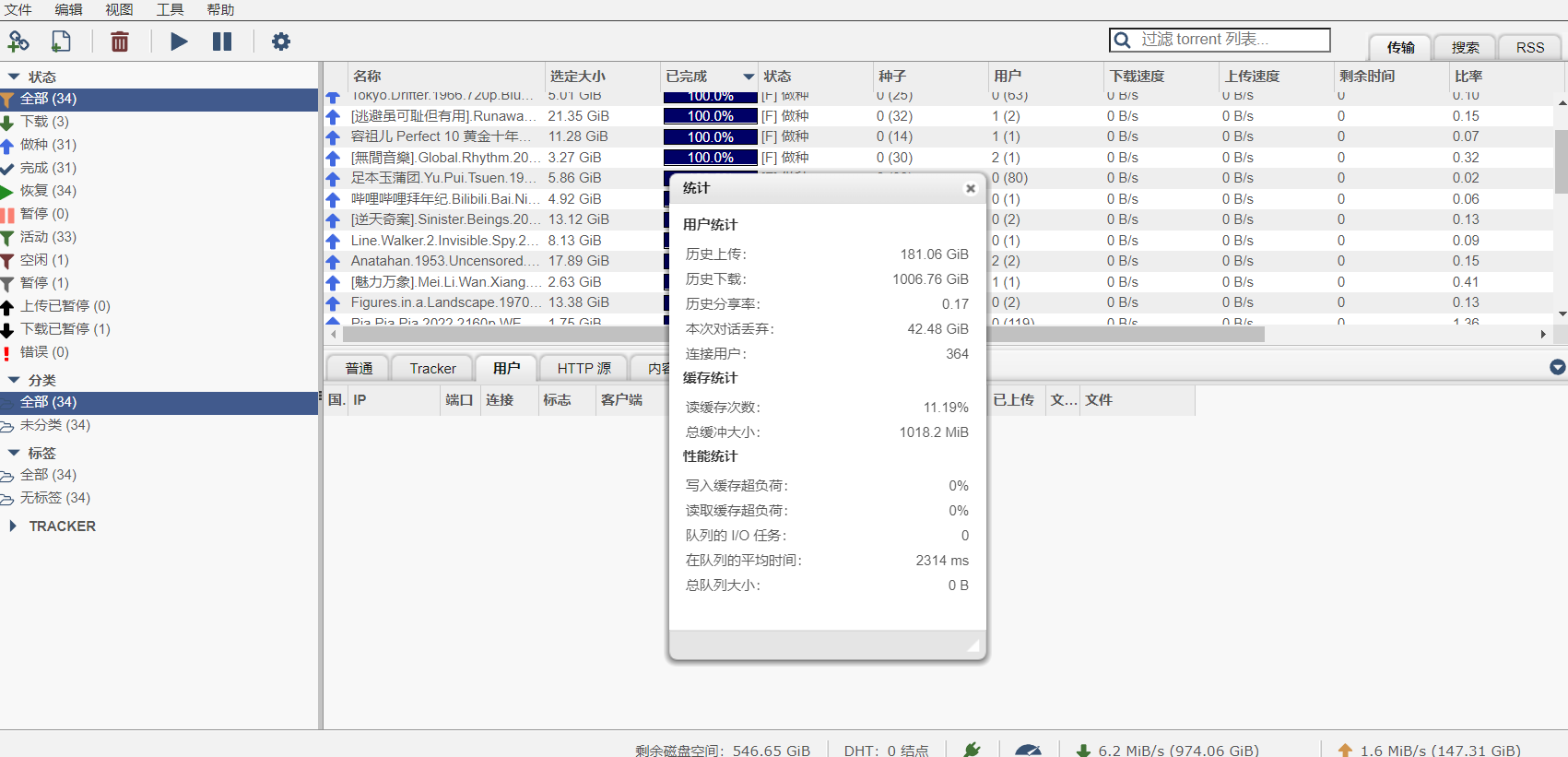
Task: Switch to the RSS tab
Action: pos(1529,47)
